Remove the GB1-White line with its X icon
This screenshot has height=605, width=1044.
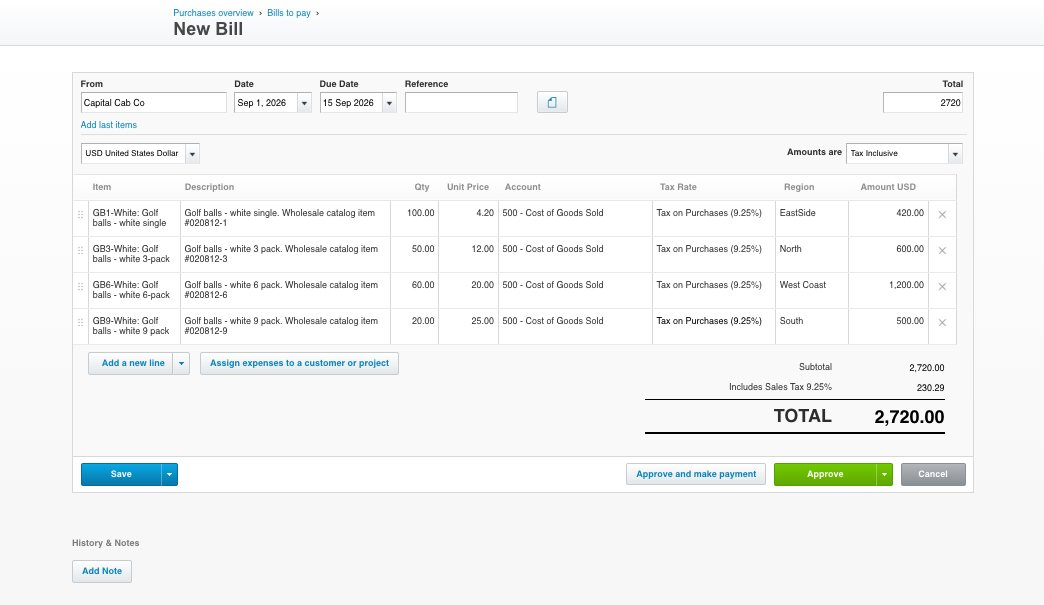pyautogui.click(x=942, y=214)
